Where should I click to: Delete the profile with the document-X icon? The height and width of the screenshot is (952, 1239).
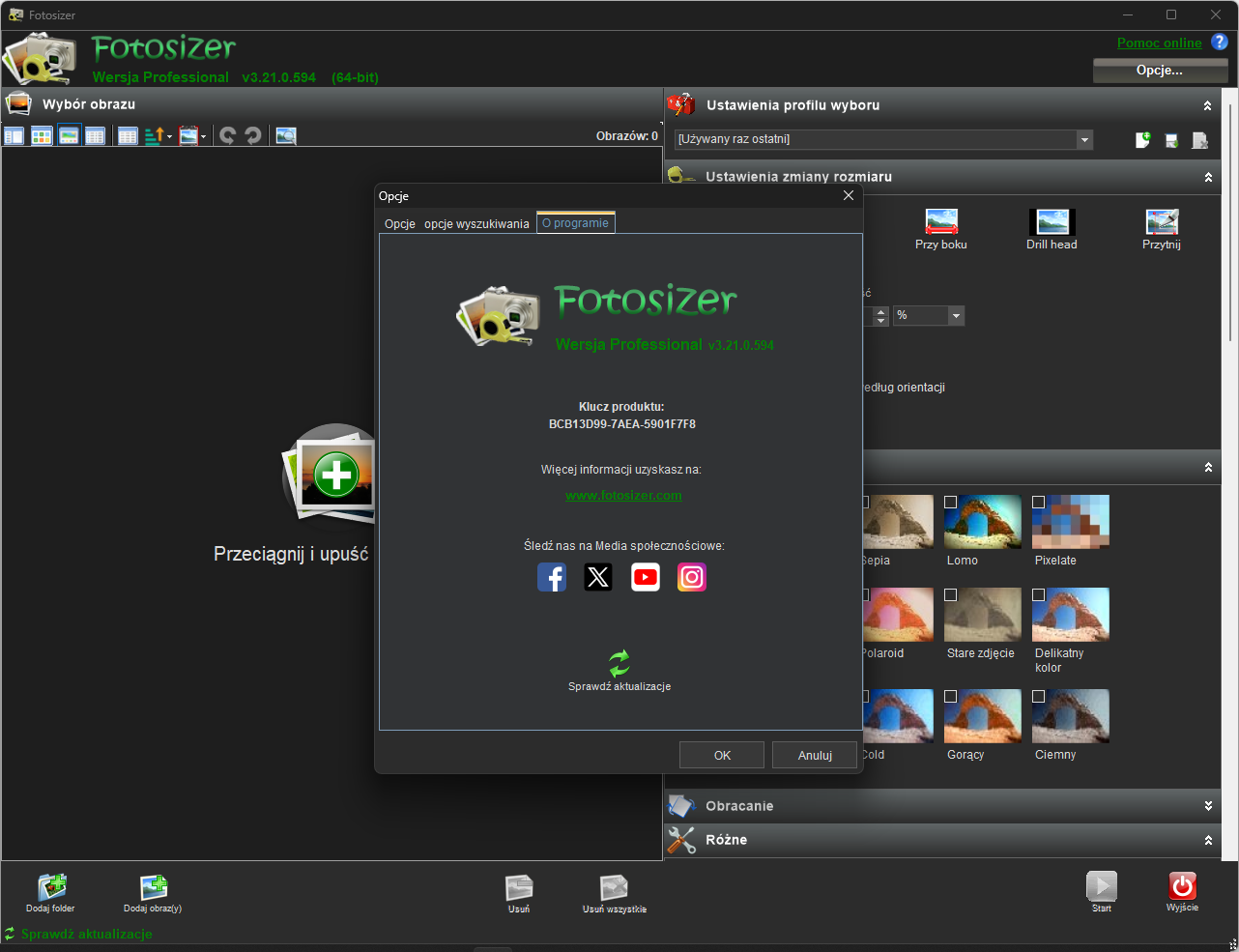[1200, 140]
